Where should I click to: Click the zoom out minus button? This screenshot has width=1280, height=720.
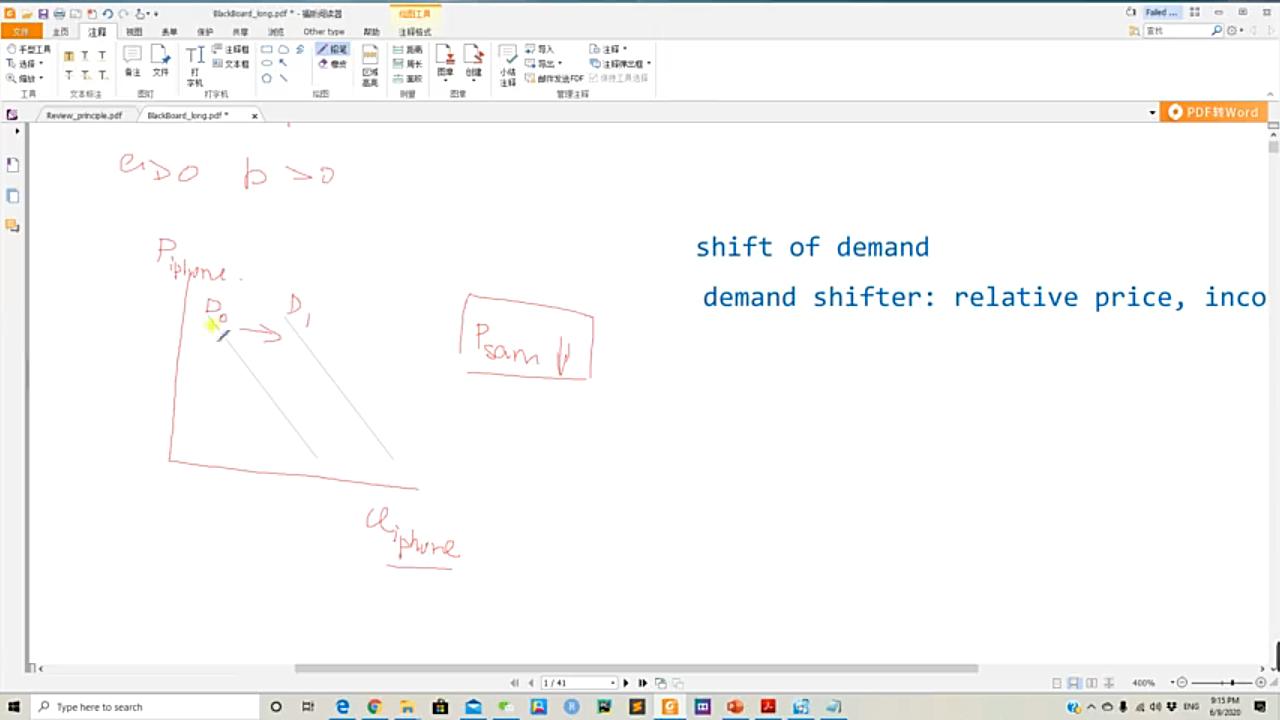click(1182, 683)
